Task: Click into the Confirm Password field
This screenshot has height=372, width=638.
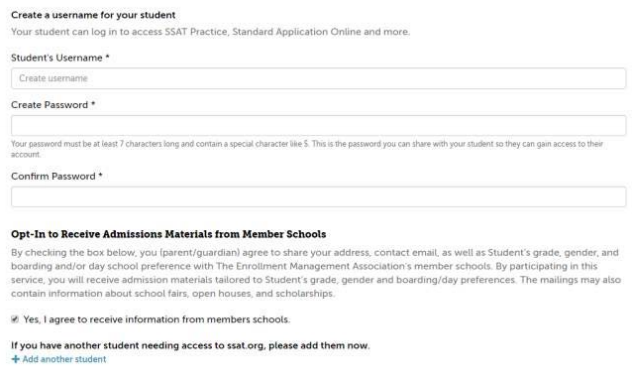Action: tap(319, 197)
